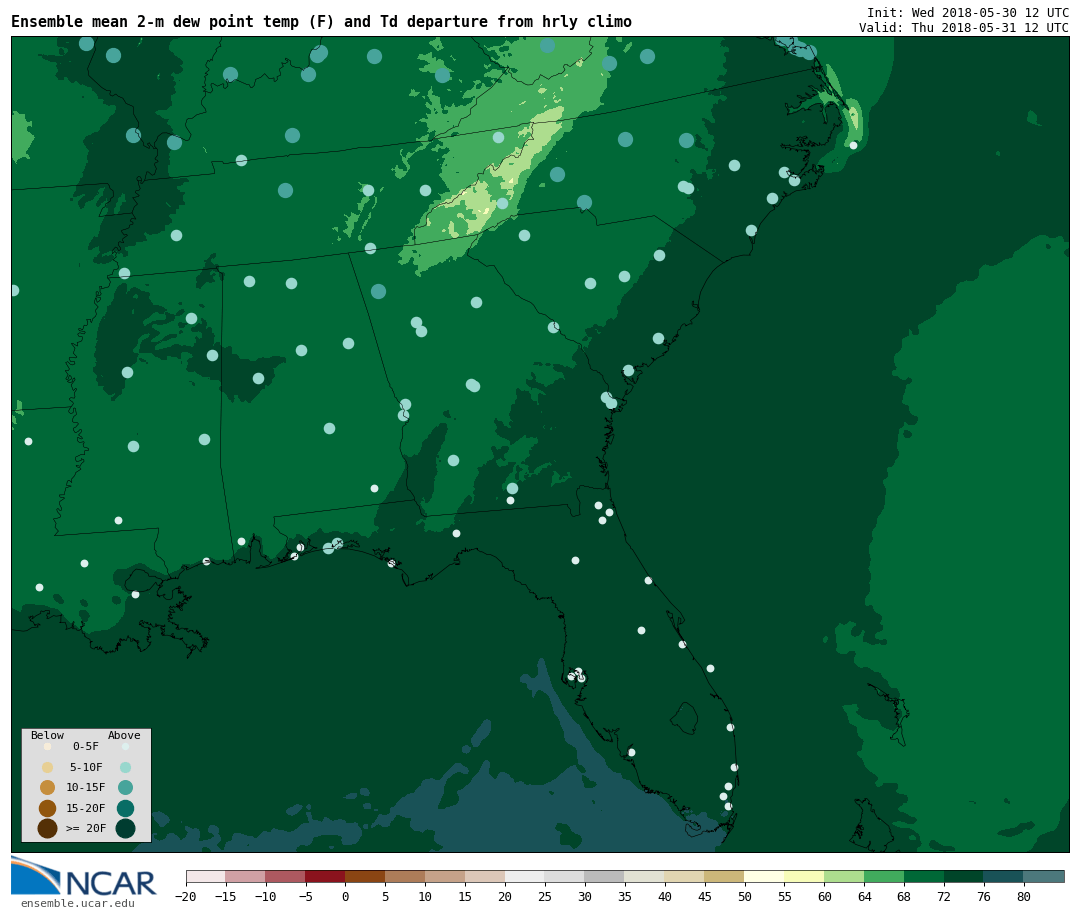Select the yellow swatch between 55 and 60
1080x915 pixels.
804,876
